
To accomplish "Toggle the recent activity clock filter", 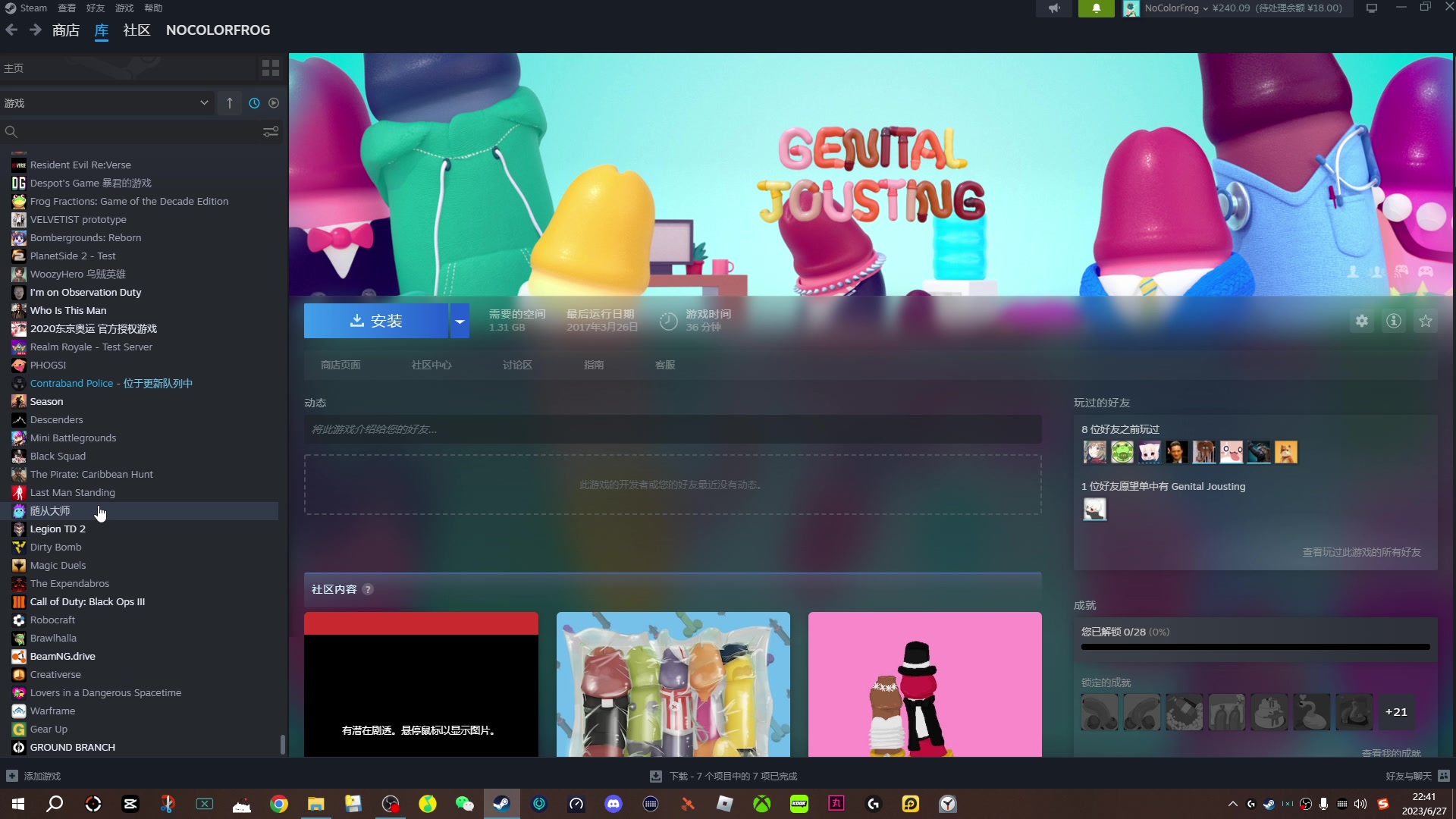I will [255, 103].
